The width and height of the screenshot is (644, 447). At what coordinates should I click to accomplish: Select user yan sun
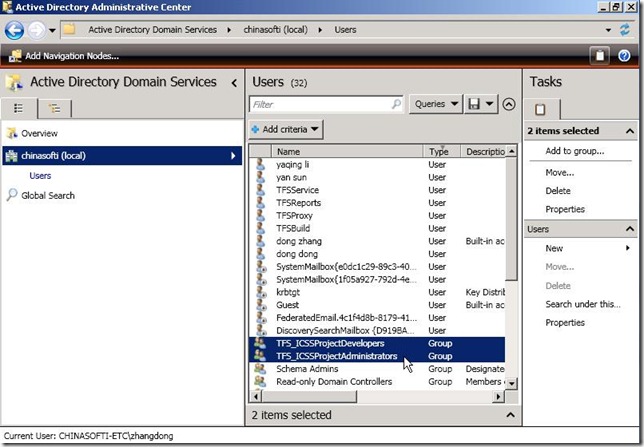[x=377, y=177]
